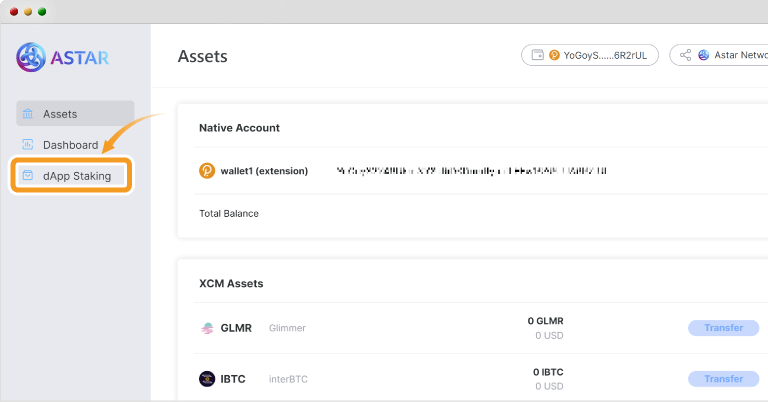Click the Assets page title
Image resolution: width=768 pixels, height=402 pixels.
(202, 56)
